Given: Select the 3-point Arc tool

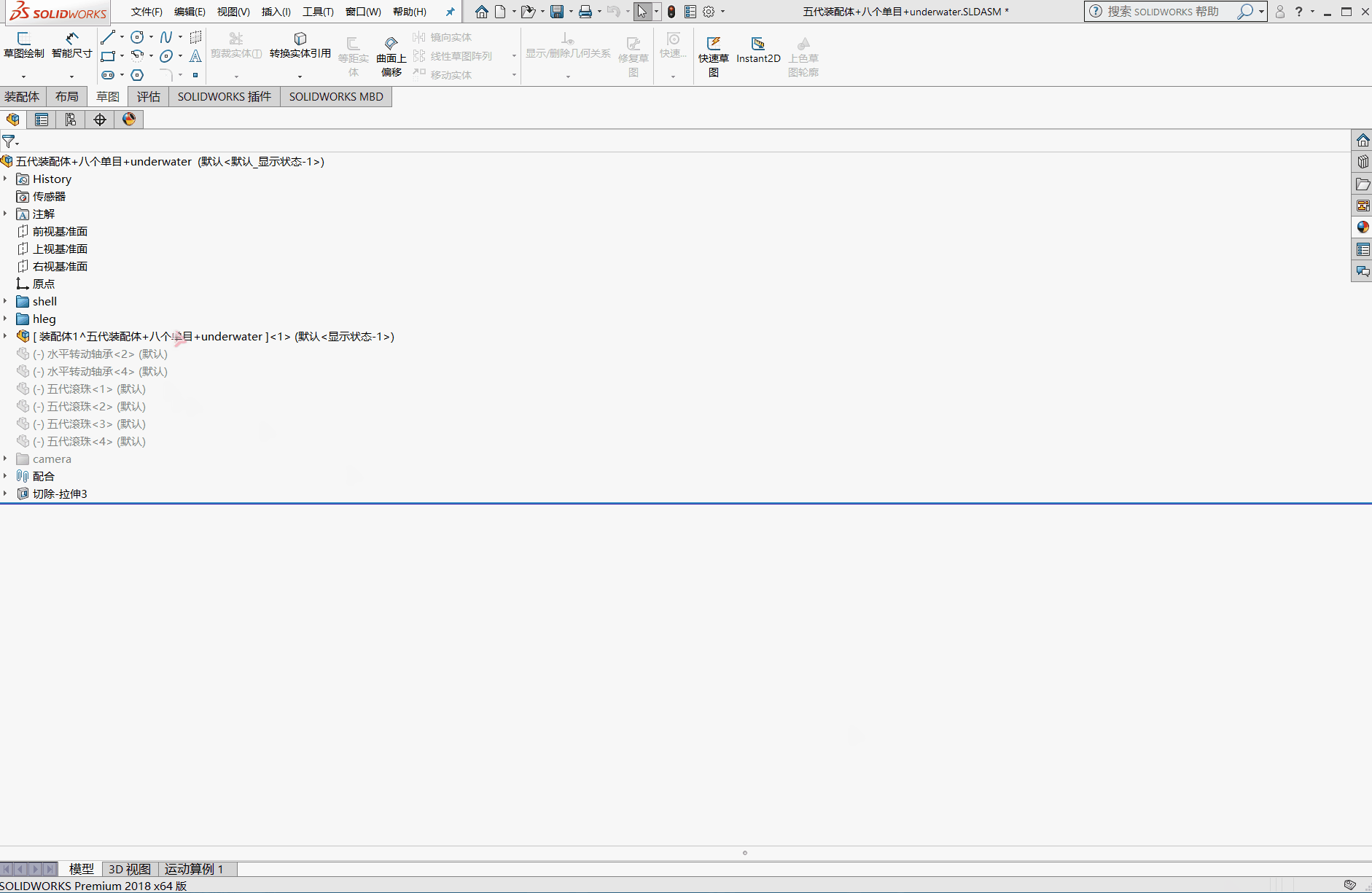Looking at the screenshot, I should pos(137,56).
